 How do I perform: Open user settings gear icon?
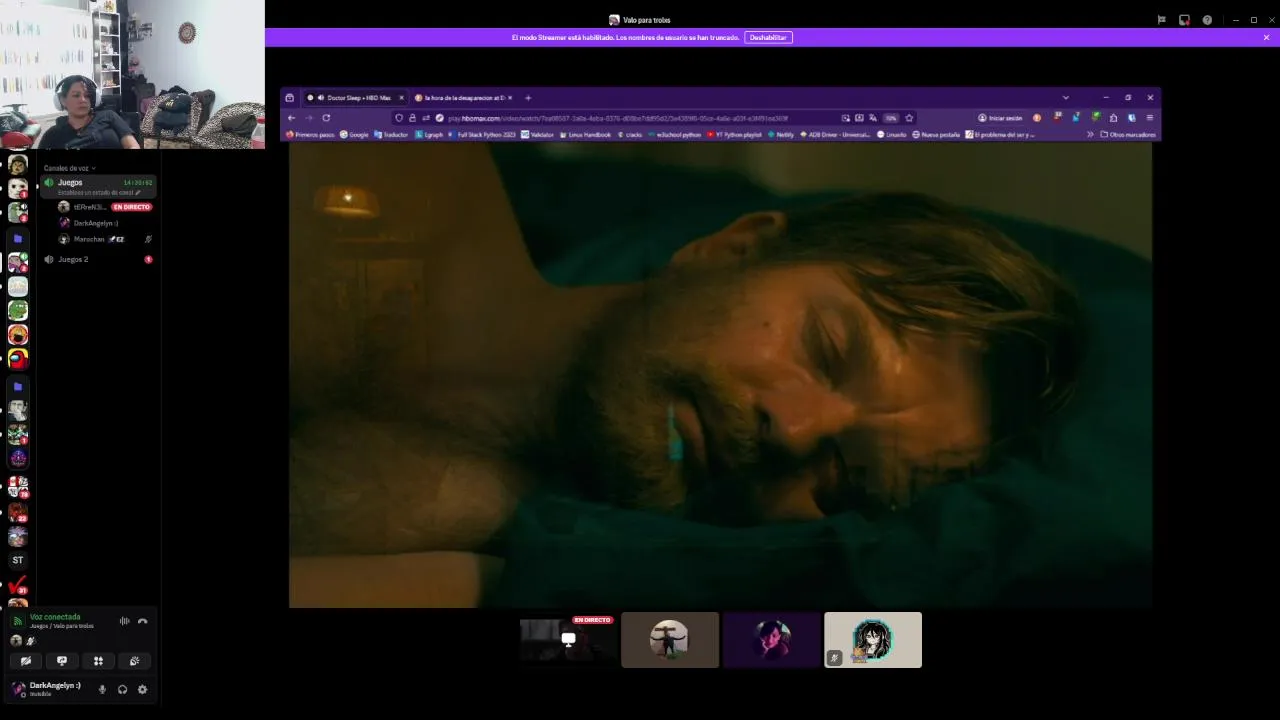click(x=142, y=689)
